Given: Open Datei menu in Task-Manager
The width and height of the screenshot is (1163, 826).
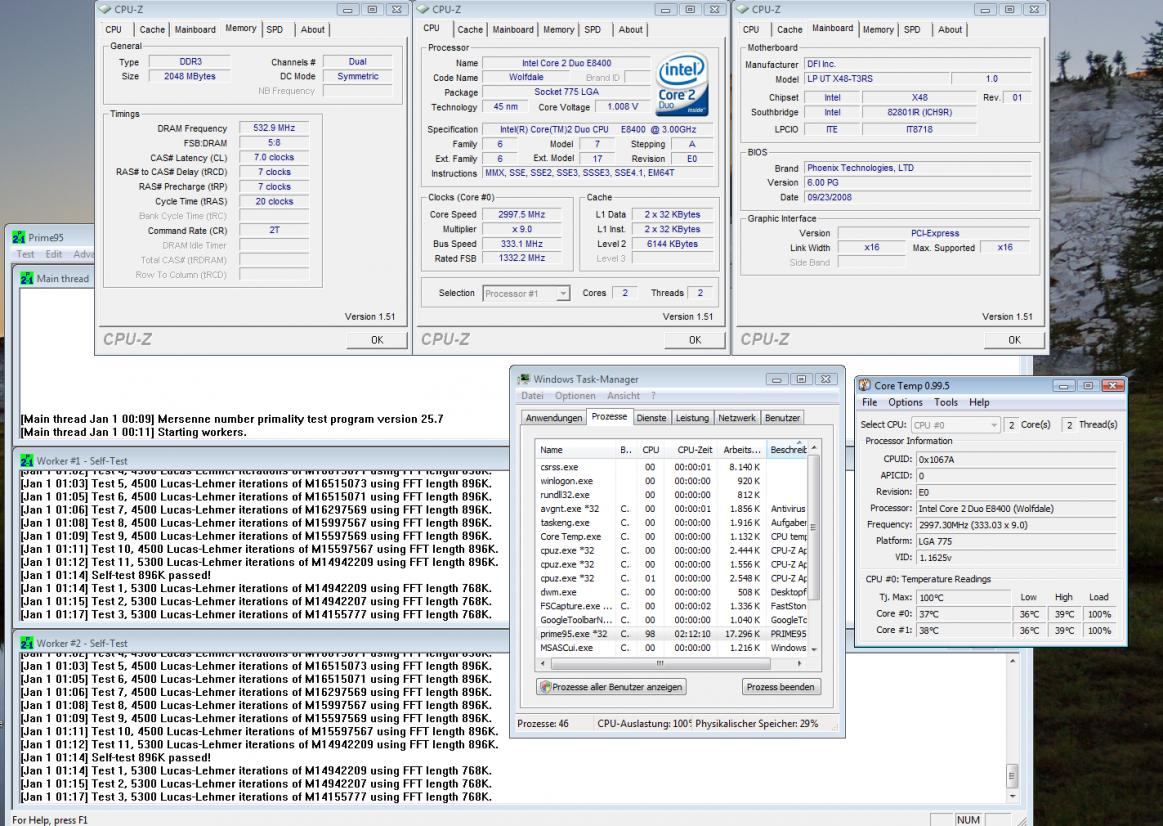Looking at the screenshot, I should pos(532,396).
